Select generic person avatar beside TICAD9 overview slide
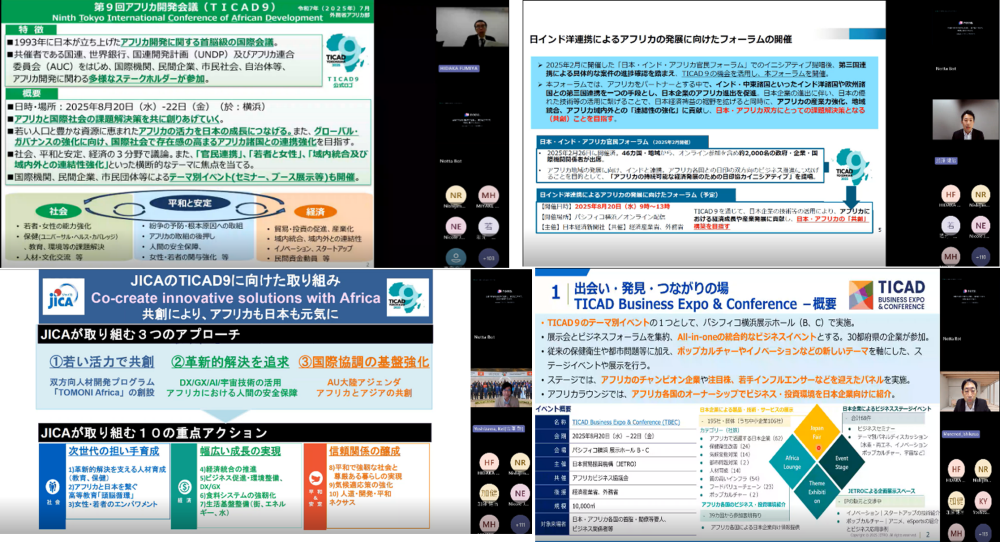1000x542 pixels. click(455, 257)
